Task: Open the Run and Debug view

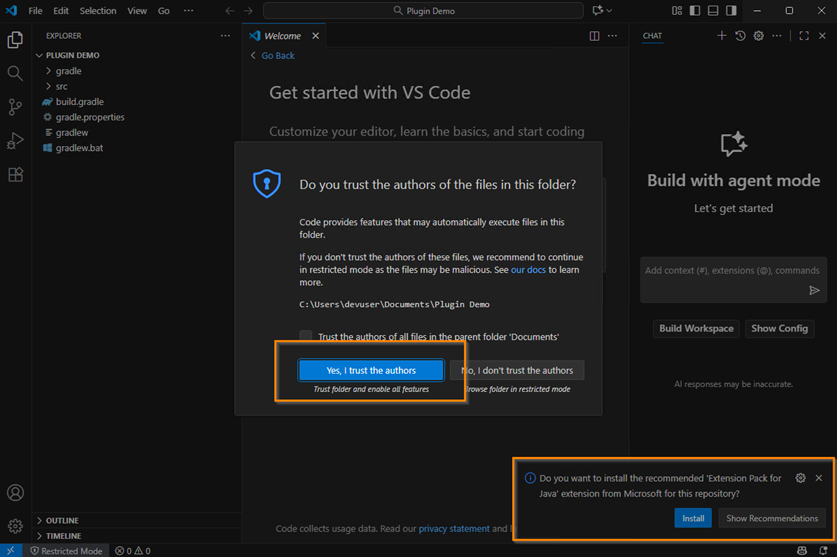Action: [15, 141]
